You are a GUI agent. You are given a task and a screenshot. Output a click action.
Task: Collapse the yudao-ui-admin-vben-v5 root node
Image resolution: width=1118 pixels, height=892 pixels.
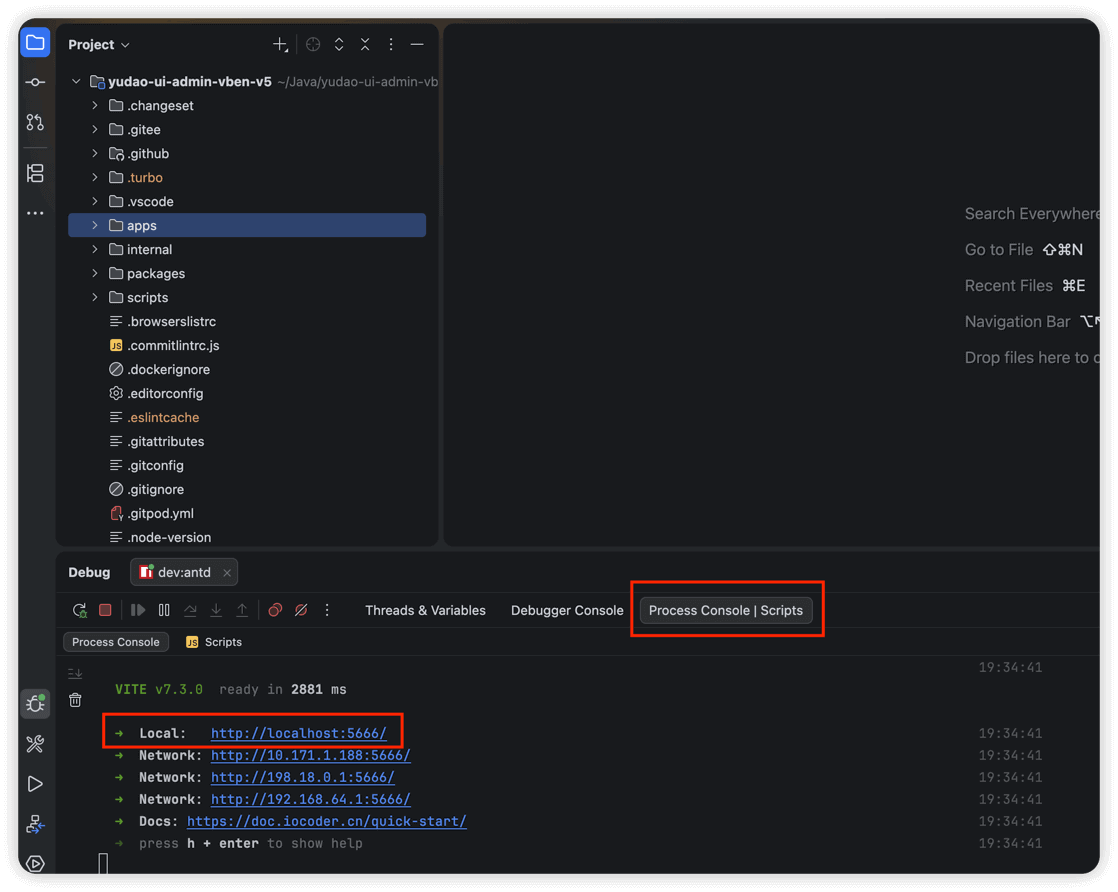tap(76, 82)
